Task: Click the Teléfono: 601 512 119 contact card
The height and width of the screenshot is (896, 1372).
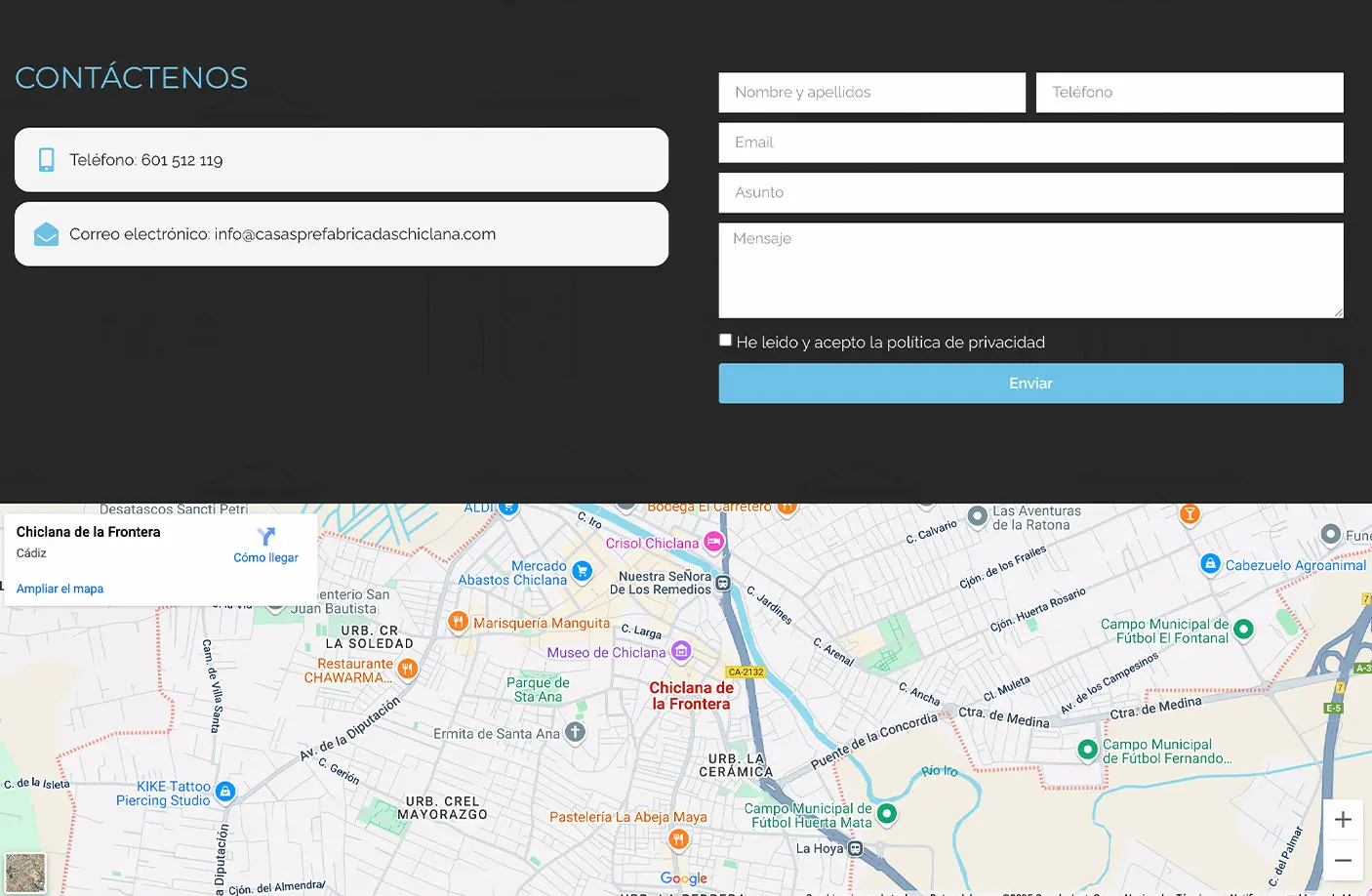Action: pyautogui.click(x=342, y=160)
